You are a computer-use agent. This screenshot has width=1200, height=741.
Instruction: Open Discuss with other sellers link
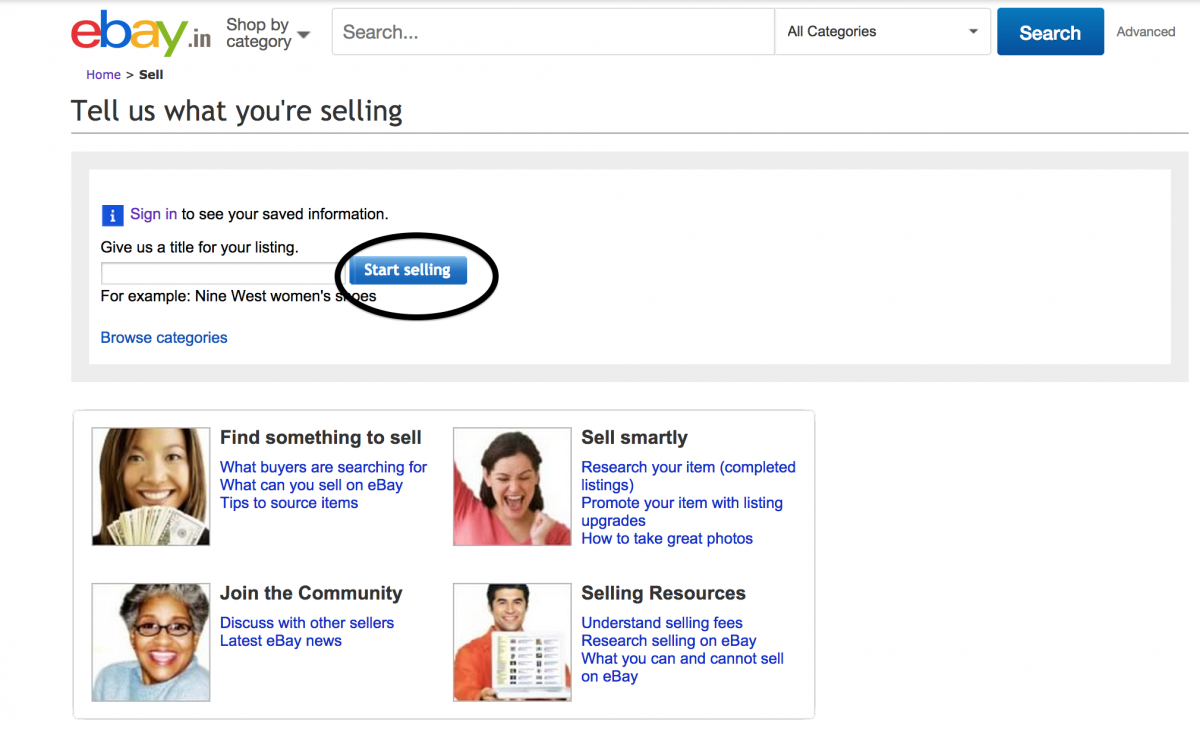[307, 623]
